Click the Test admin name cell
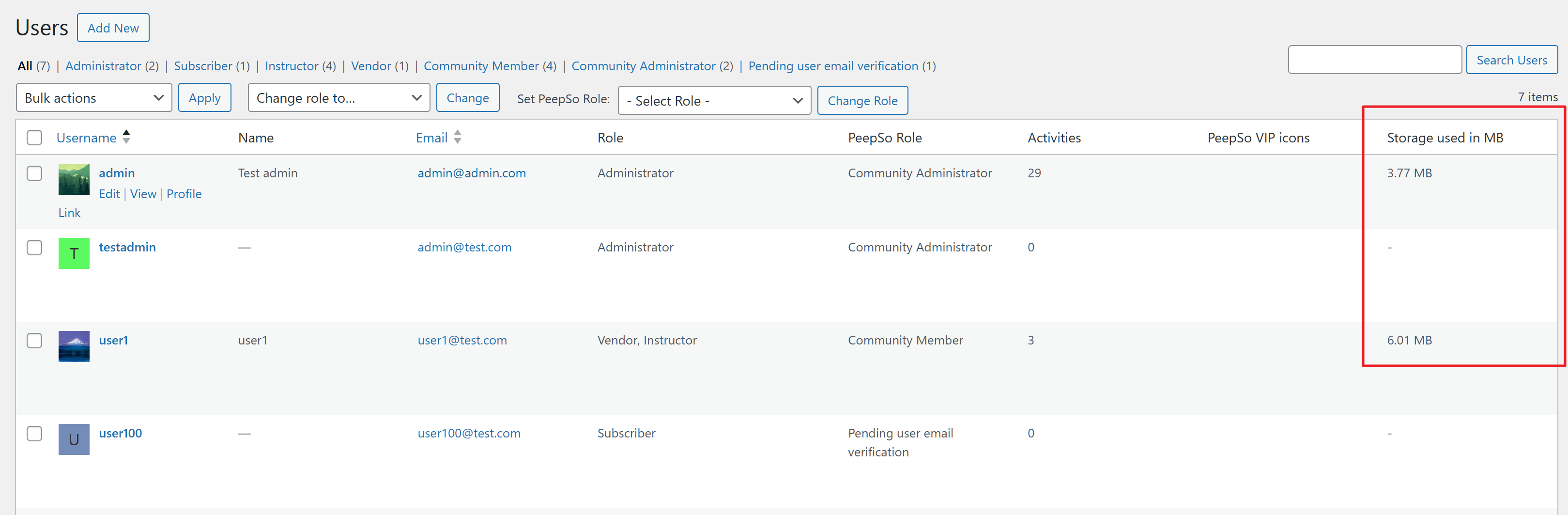This screenshot has width=1568, height=515. point(268,173)
